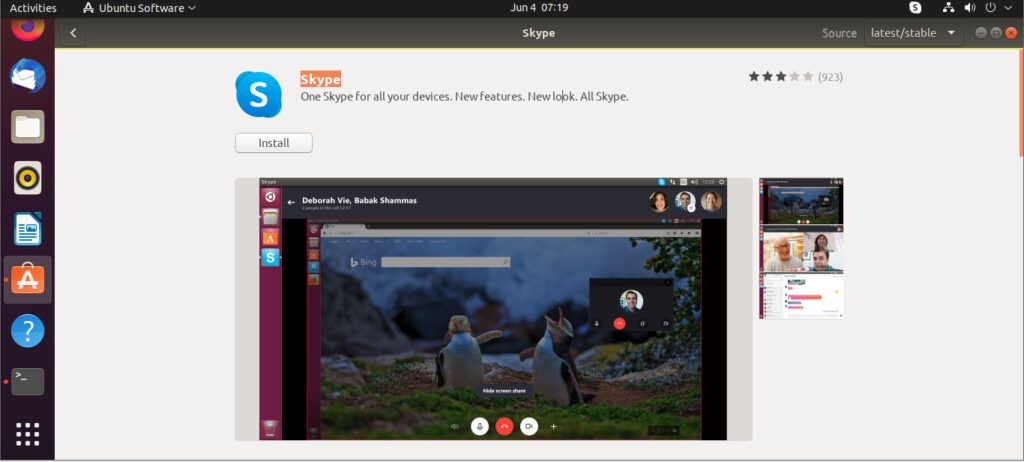Open the Ubuntu Software app menu
This screenshot has width=1024, height=462.
(x=139, y=8)
